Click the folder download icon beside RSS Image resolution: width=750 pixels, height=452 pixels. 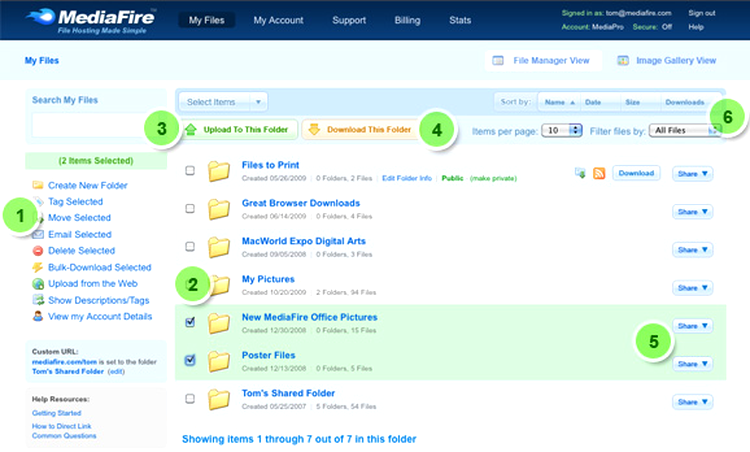[x=580, y=173]
